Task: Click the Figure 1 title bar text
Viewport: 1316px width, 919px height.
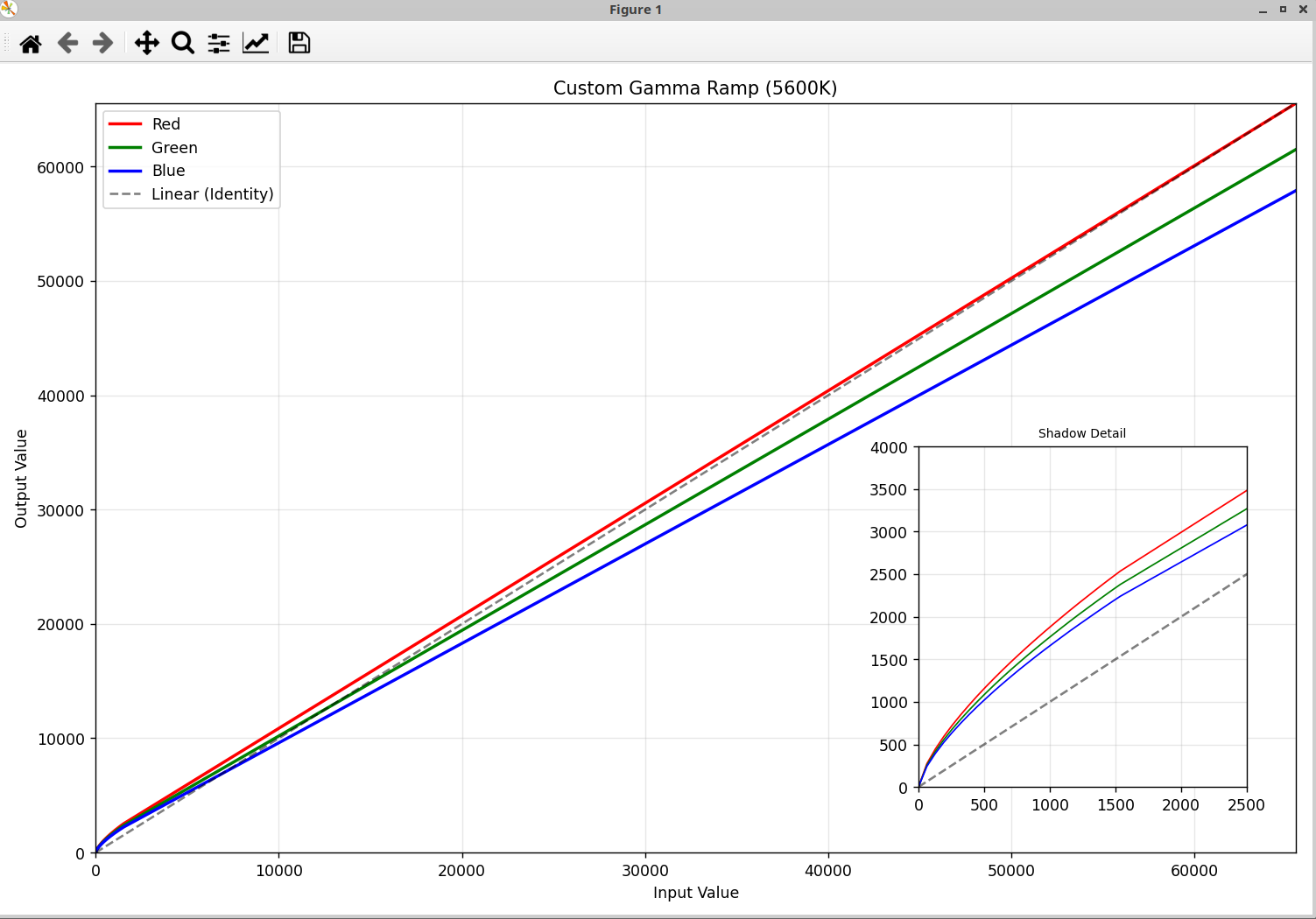Action: point(636,10)
